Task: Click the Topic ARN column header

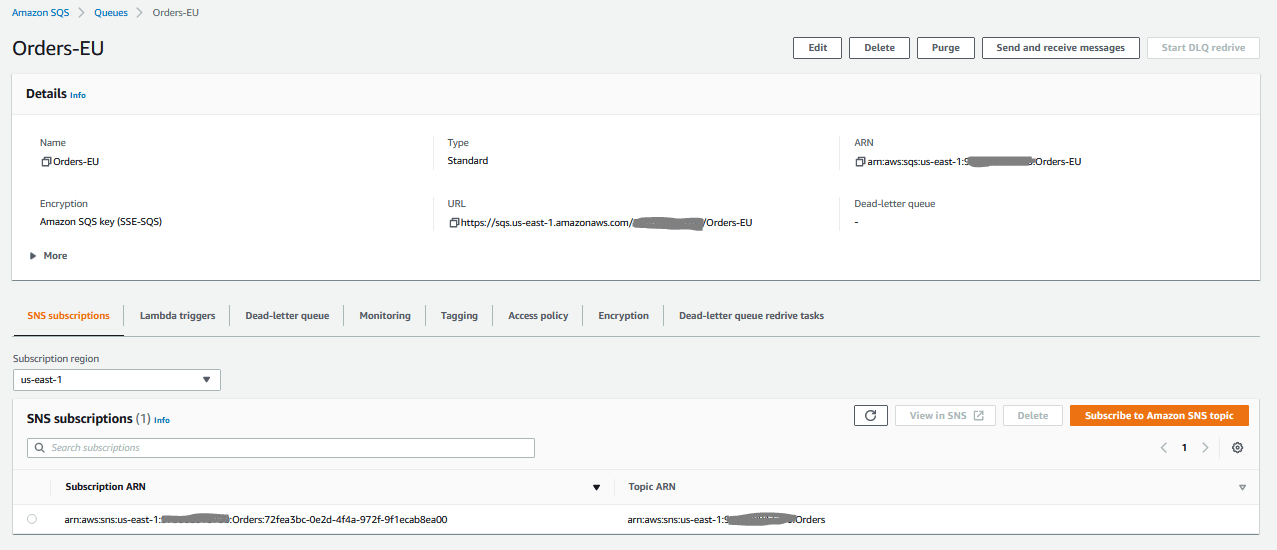Action: pos(652,487)
